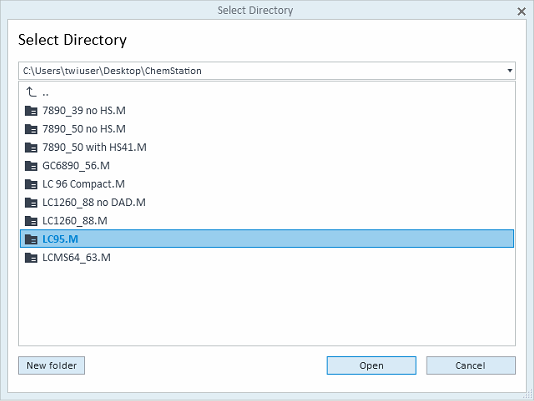Click the folder icon beside LC 96 Compact.M
534x401 pixels.
(31, 184)
